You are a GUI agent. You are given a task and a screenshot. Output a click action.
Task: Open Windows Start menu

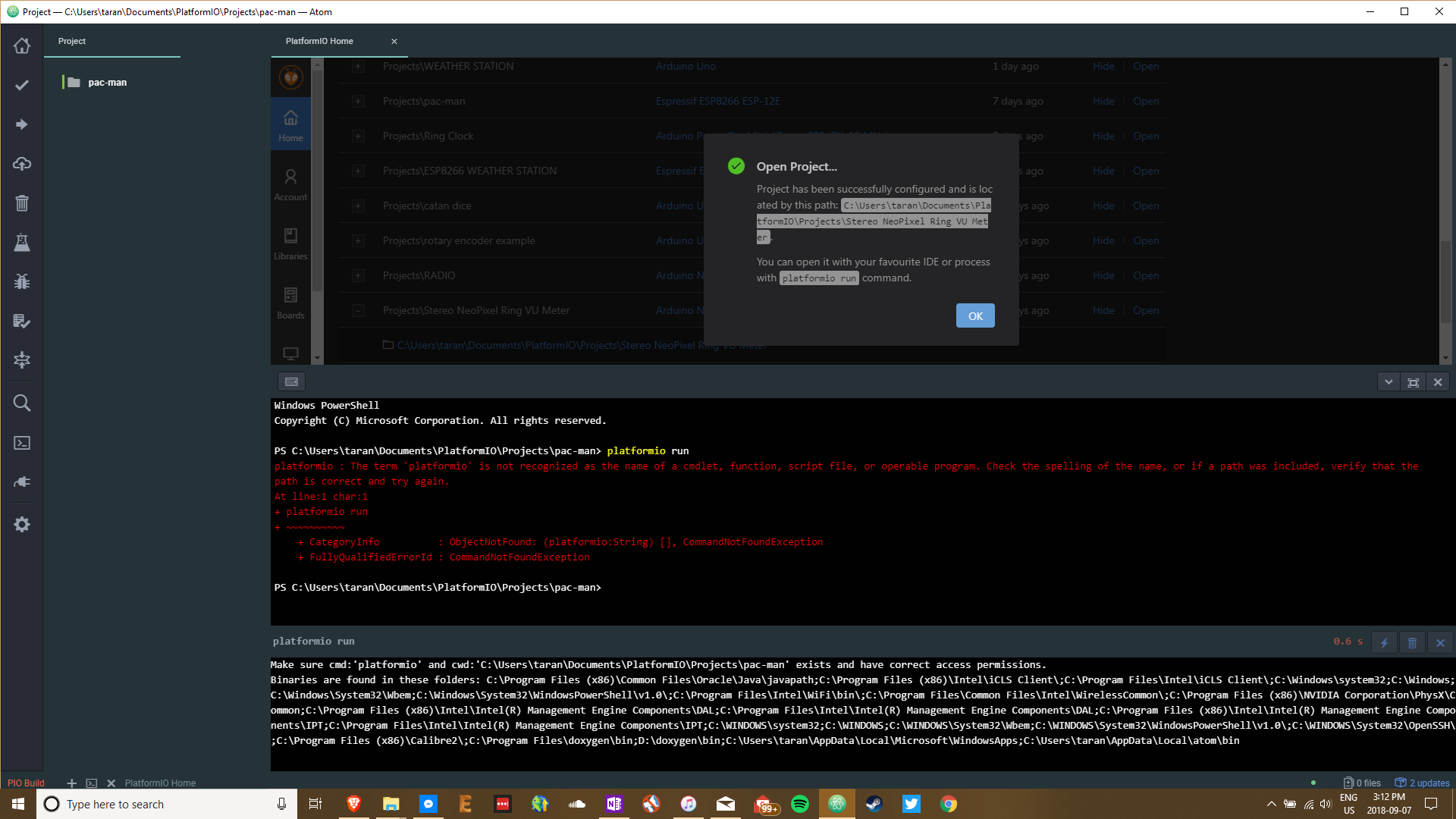point(18,804)
